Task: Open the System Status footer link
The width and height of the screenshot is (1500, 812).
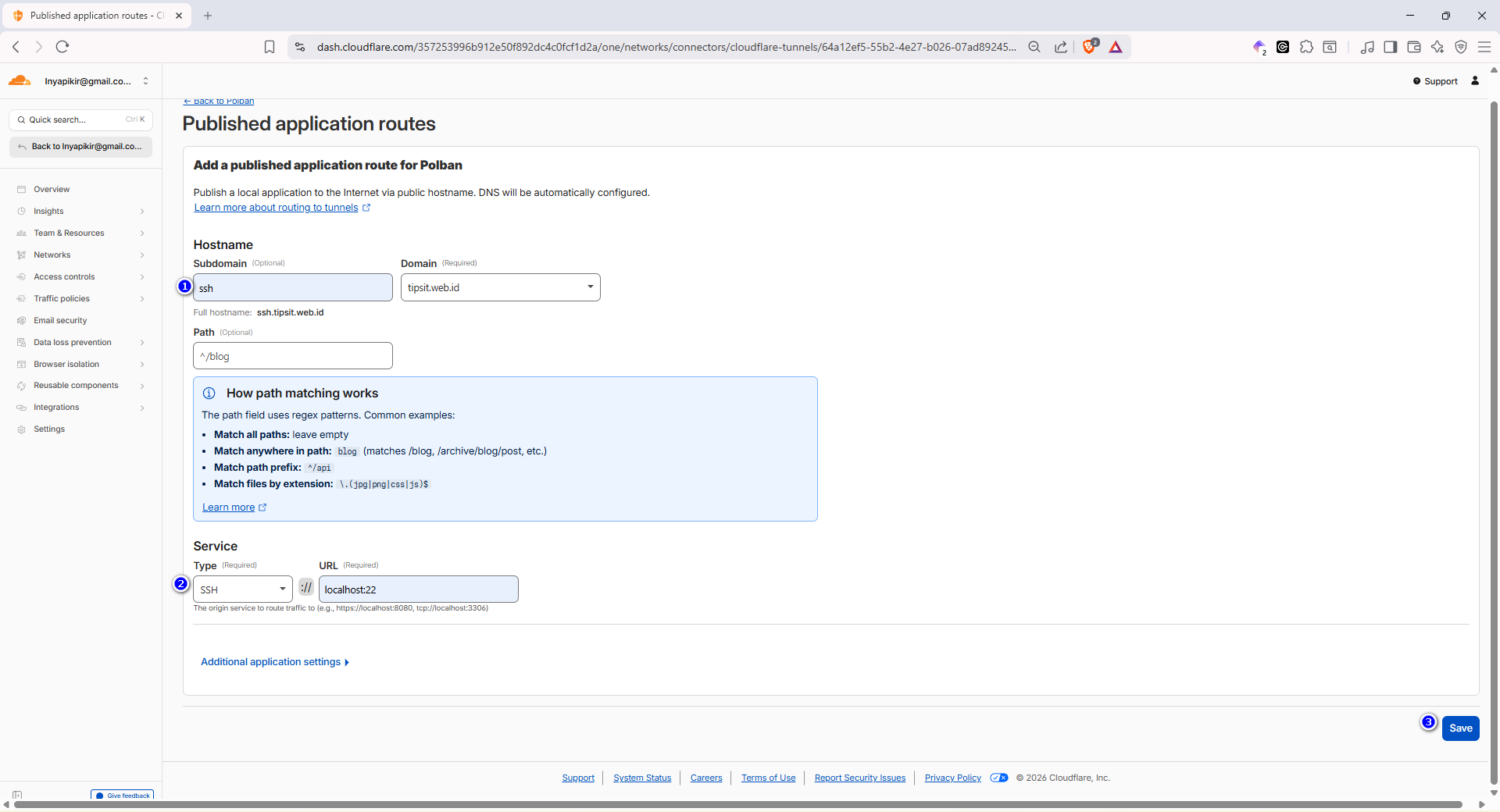Action: pyautogui.click(x=642, y=778)
